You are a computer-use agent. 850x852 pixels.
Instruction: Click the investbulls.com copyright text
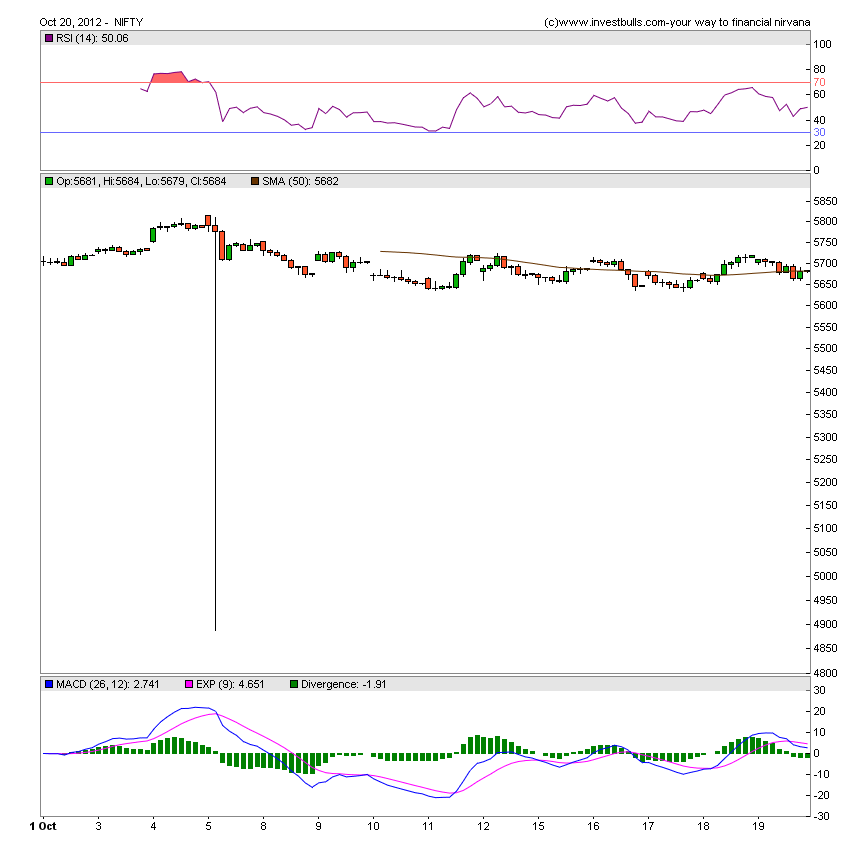coord(677,22)
